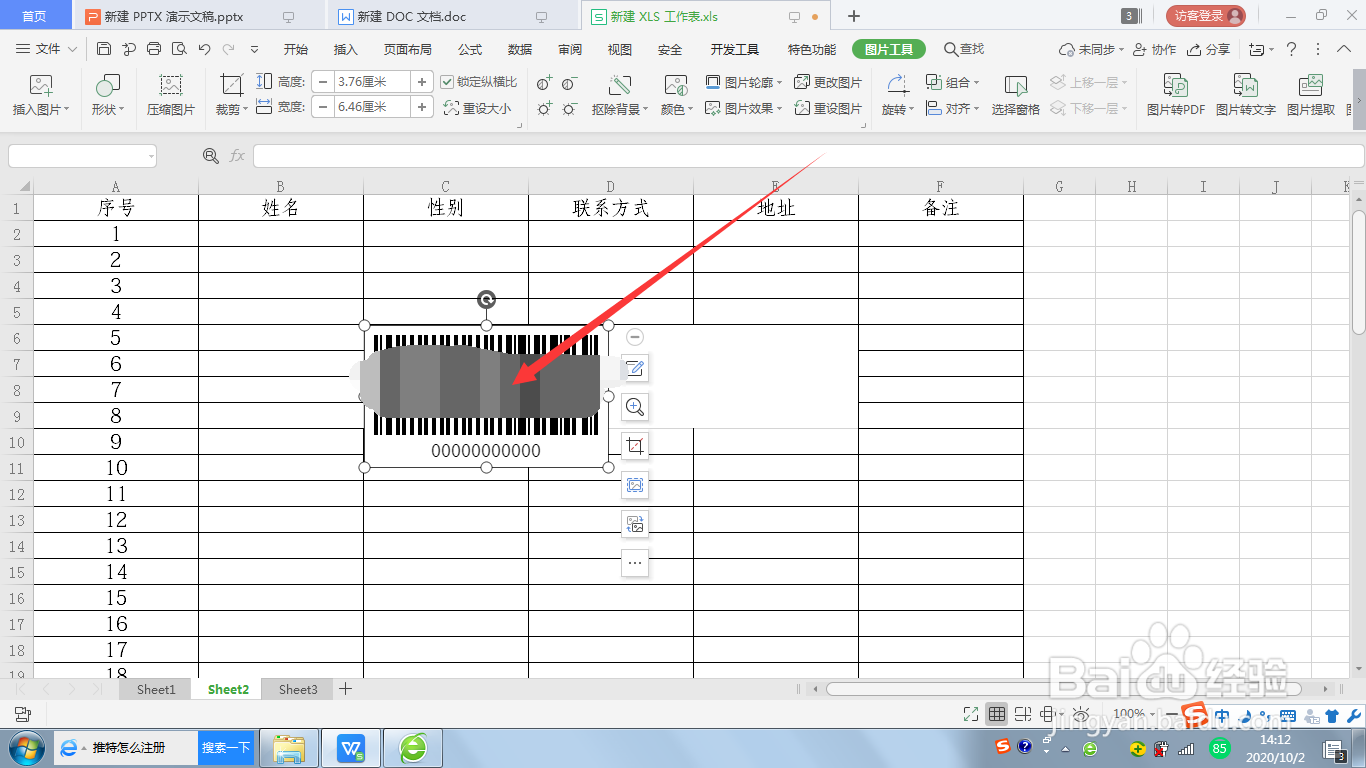Open the Insert (插入) ribbon tab

coord(345,49)
